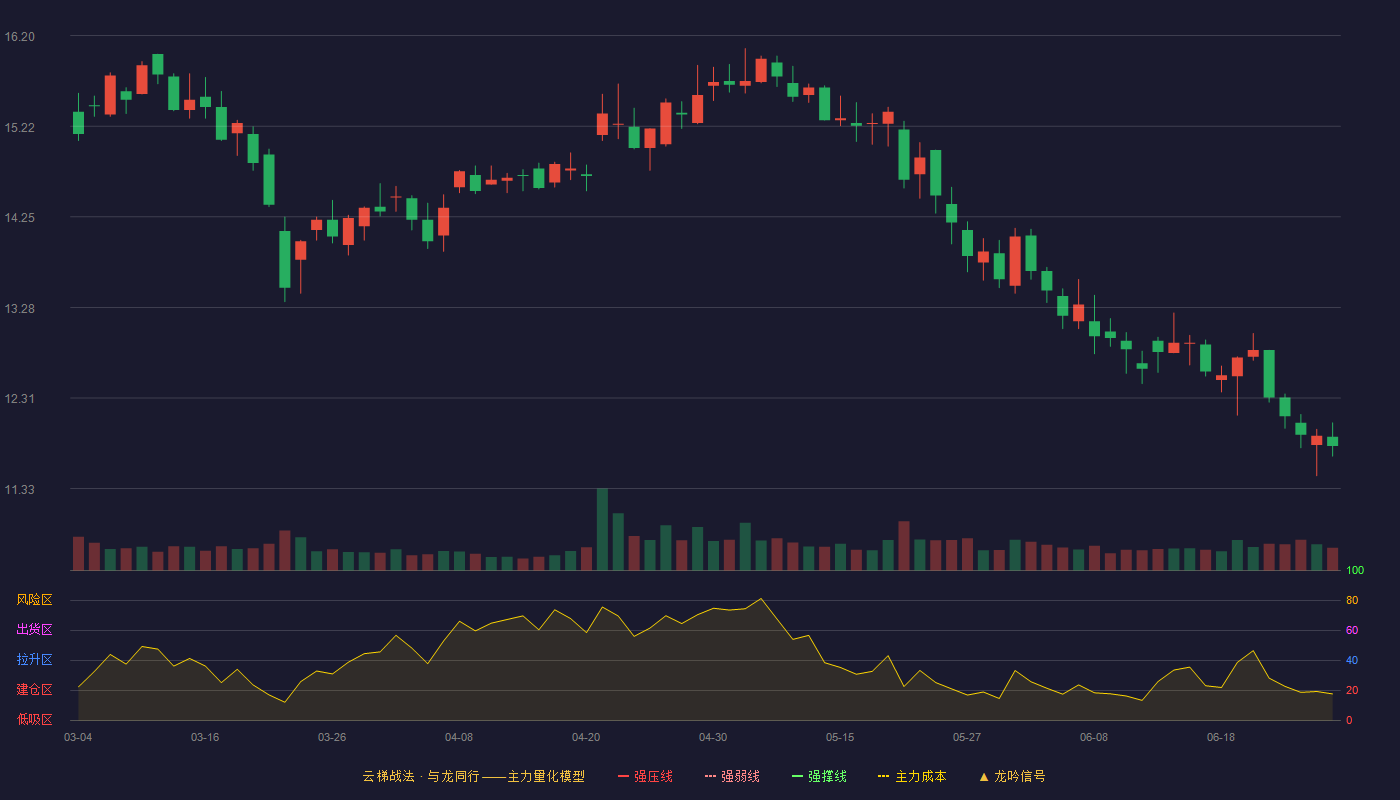The width and height of the screenshot is (1400, 800).
Task: Click the 16.20 price axis label
Action: click(x=20, y=37)
